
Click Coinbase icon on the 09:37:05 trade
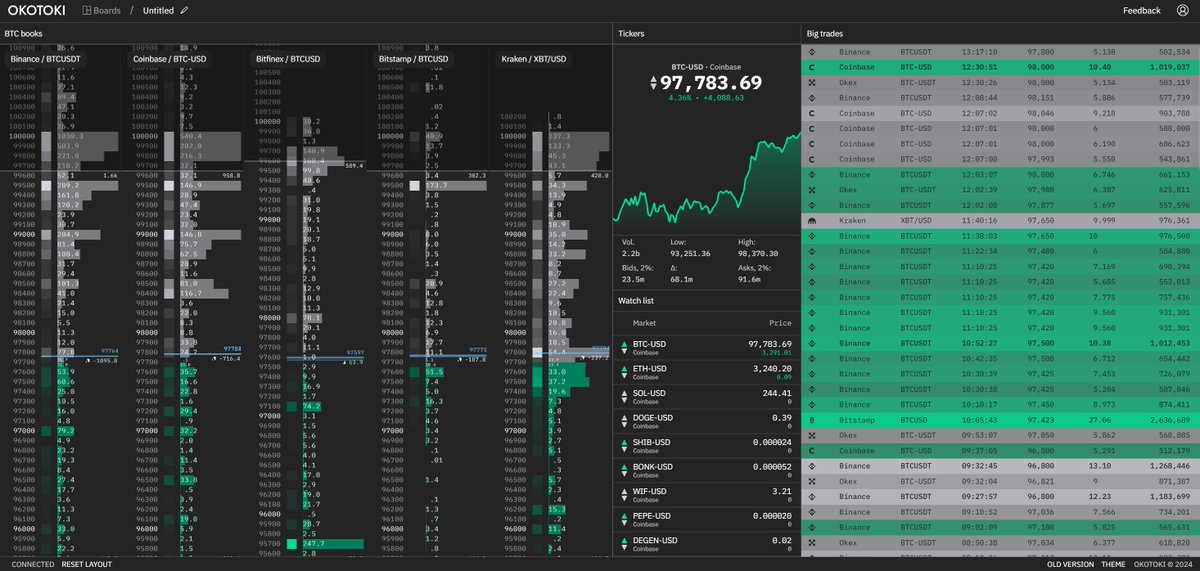[813, 451]
